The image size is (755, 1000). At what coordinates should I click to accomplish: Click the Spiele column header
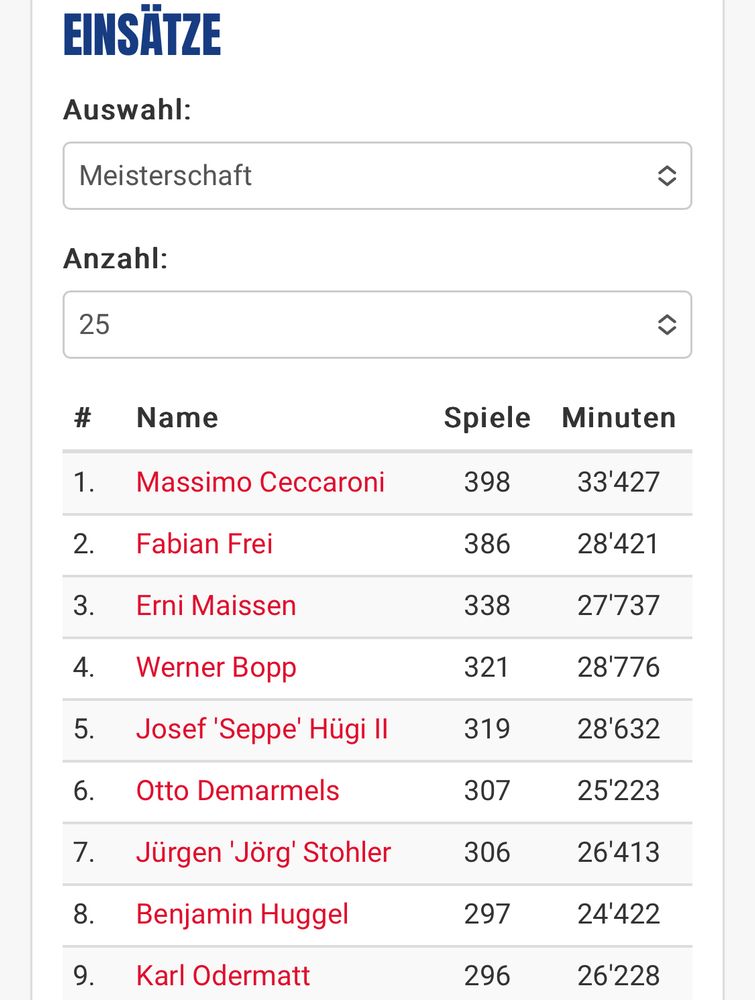click(x=487, y=418)
